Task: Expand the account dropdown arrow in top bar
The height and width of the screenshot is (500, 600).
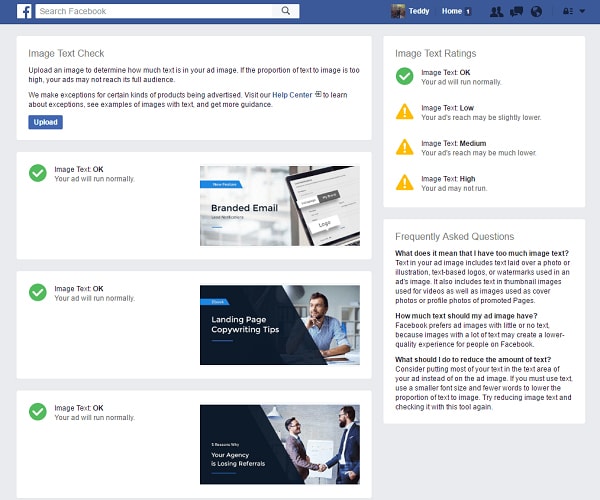Action: 583,12
